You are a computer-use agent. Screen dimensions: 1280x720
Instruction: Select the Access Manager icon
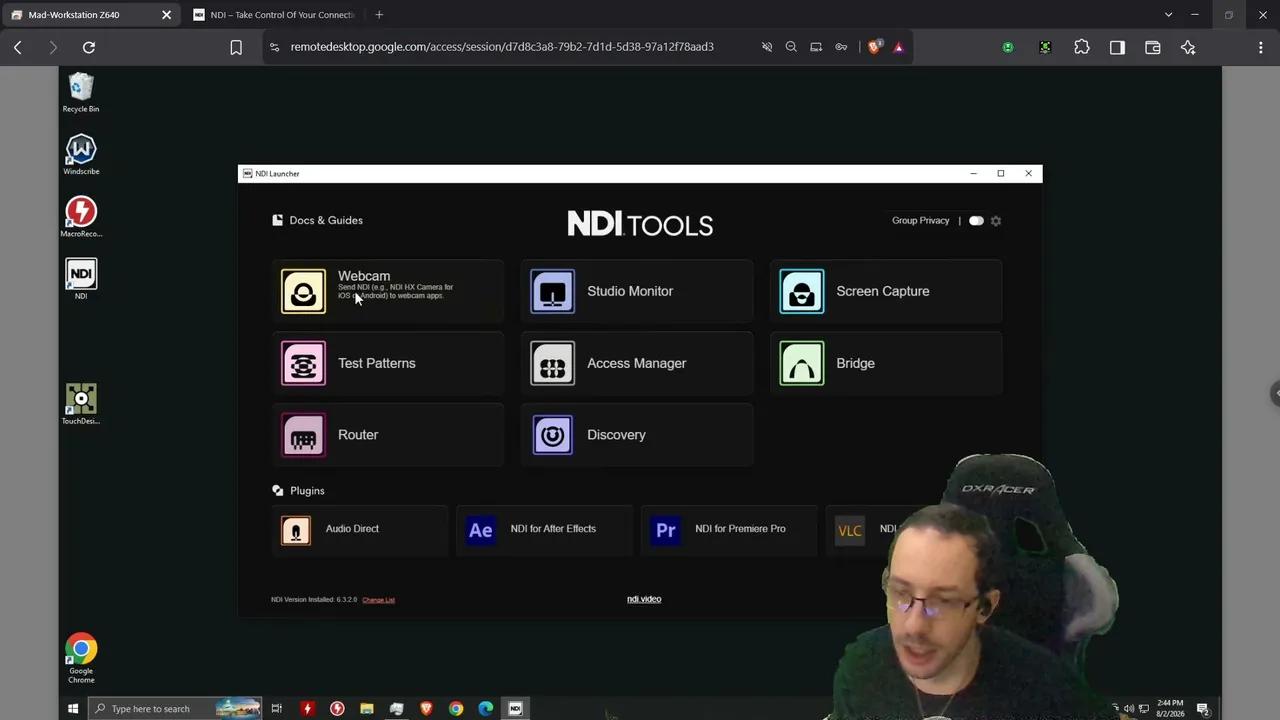552,363
